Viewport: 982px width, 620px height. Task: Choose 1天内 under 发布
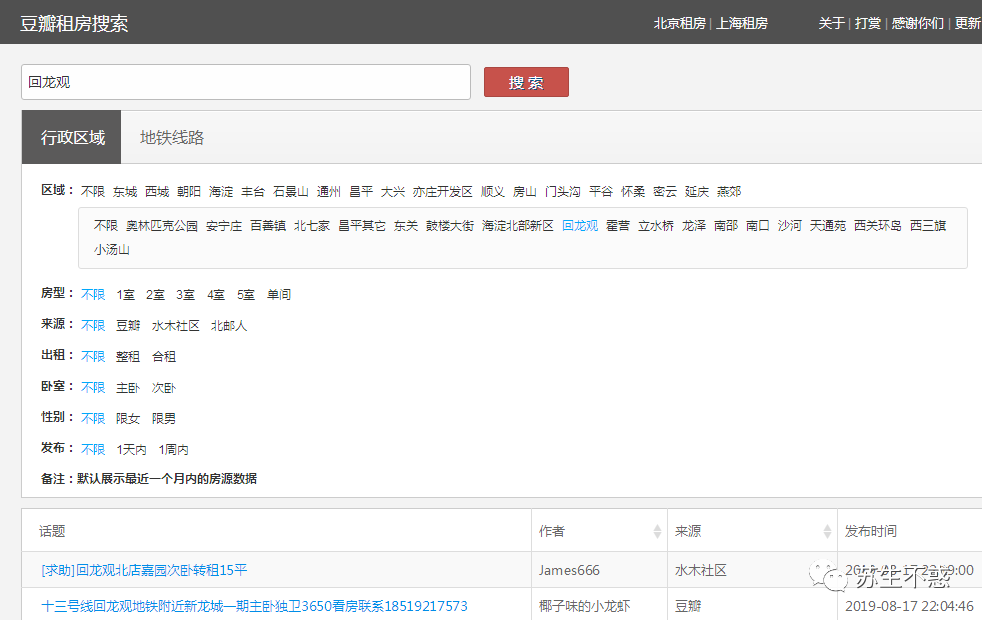click(x=132, y=450)
